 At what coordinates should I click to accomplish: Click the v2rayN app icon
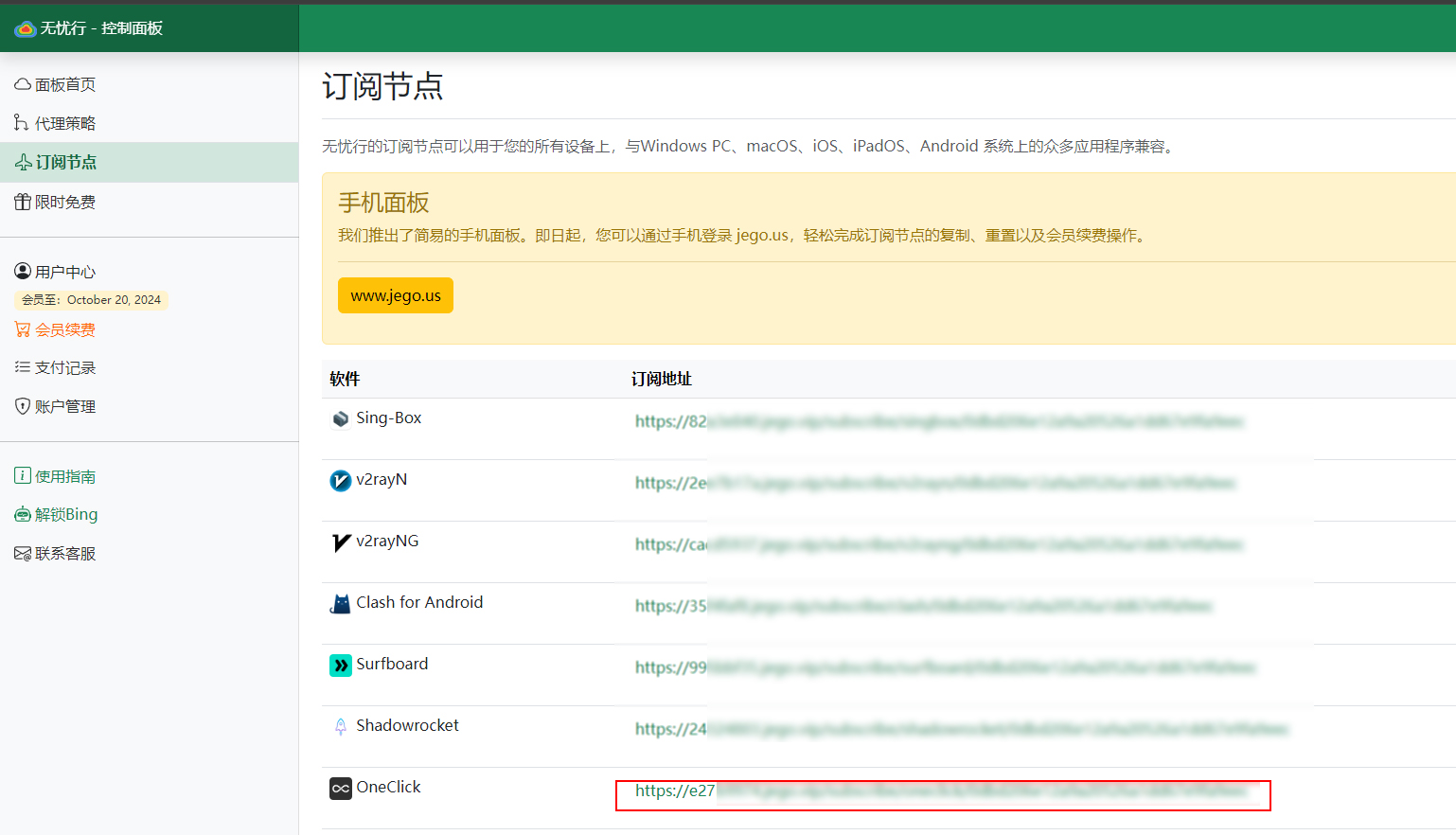coord(341,481)
